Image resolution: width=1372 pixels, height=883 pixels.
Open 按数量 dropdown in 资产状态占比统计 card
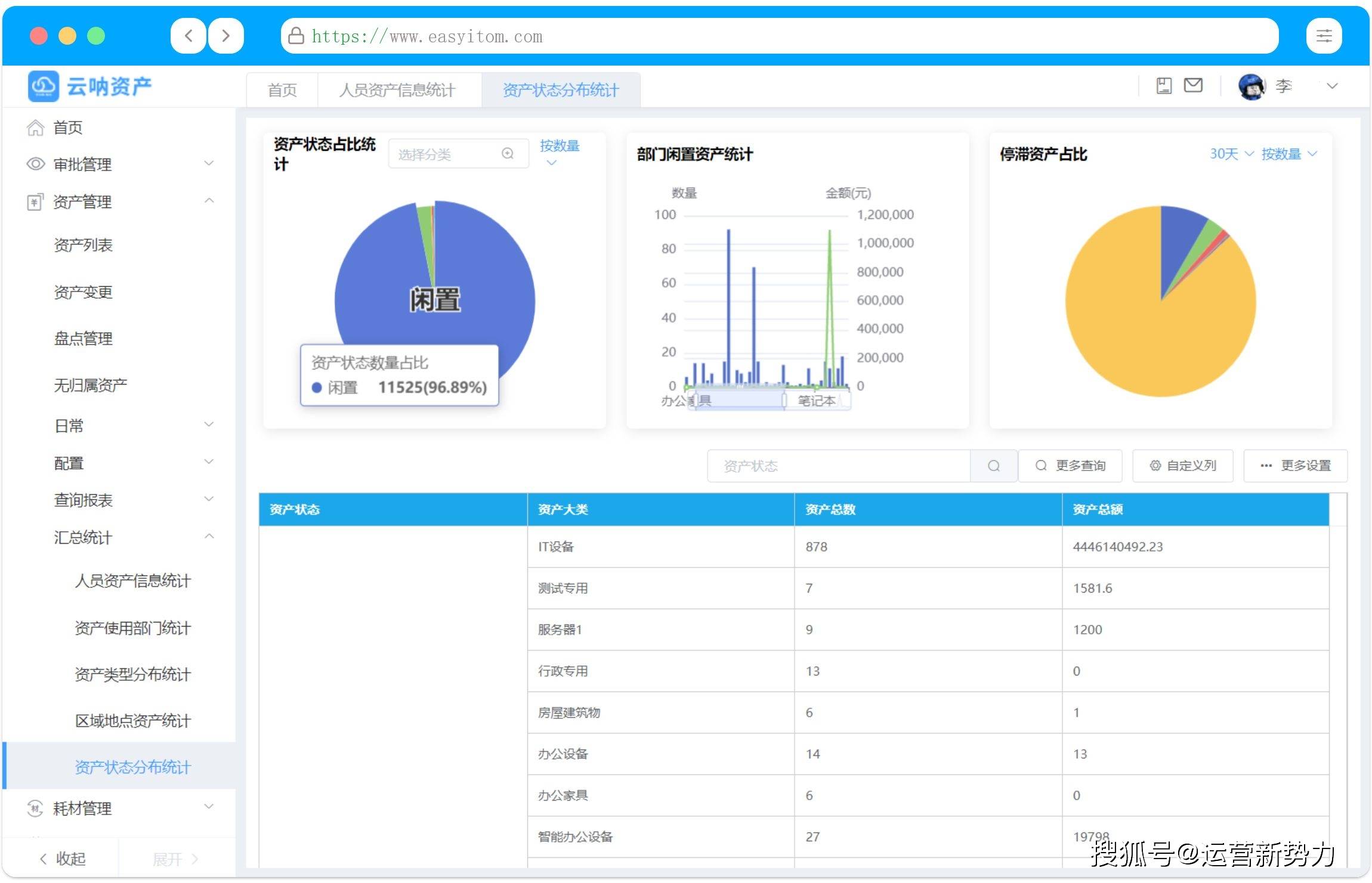(559, 153)
